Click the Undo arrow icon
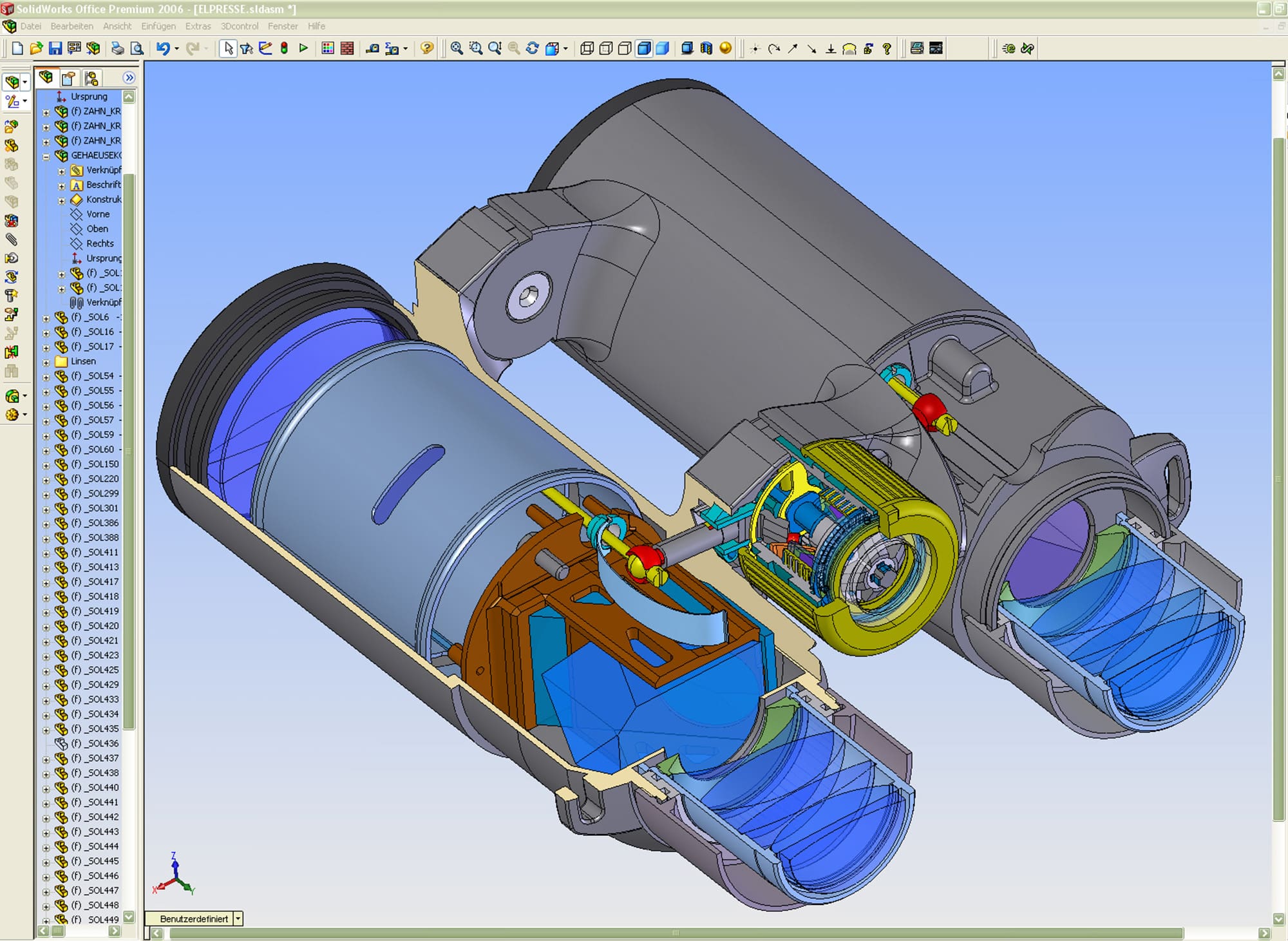 point(162,48)
